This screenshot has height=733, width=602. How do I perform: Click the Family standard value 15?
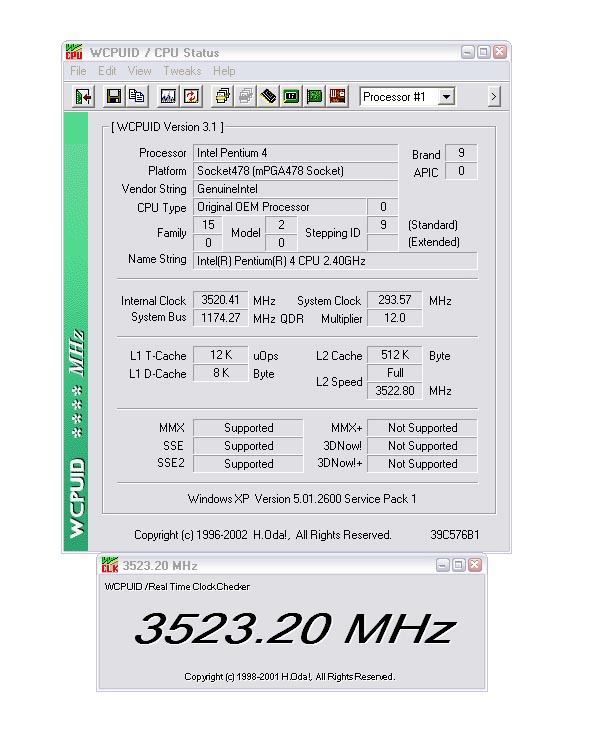coord(208,225)
